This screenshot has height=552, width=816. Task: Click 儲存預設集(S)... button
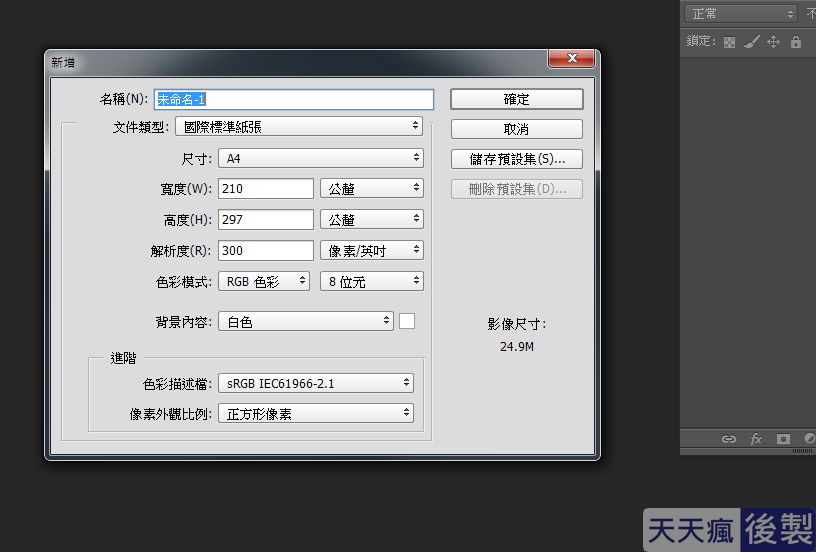pyautogui.click(x=516, y=159)
